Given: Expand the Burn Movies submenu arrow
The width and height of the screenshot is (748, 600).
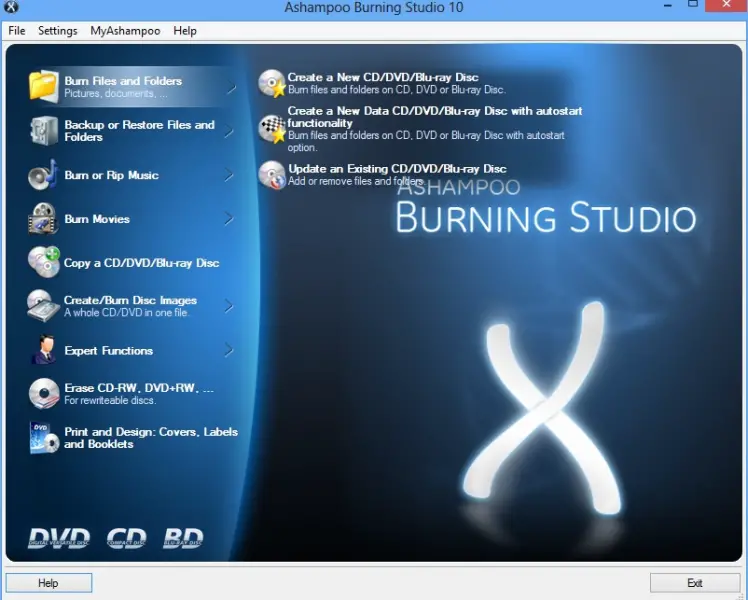Looking at the screenshot, I should [229, 219].
